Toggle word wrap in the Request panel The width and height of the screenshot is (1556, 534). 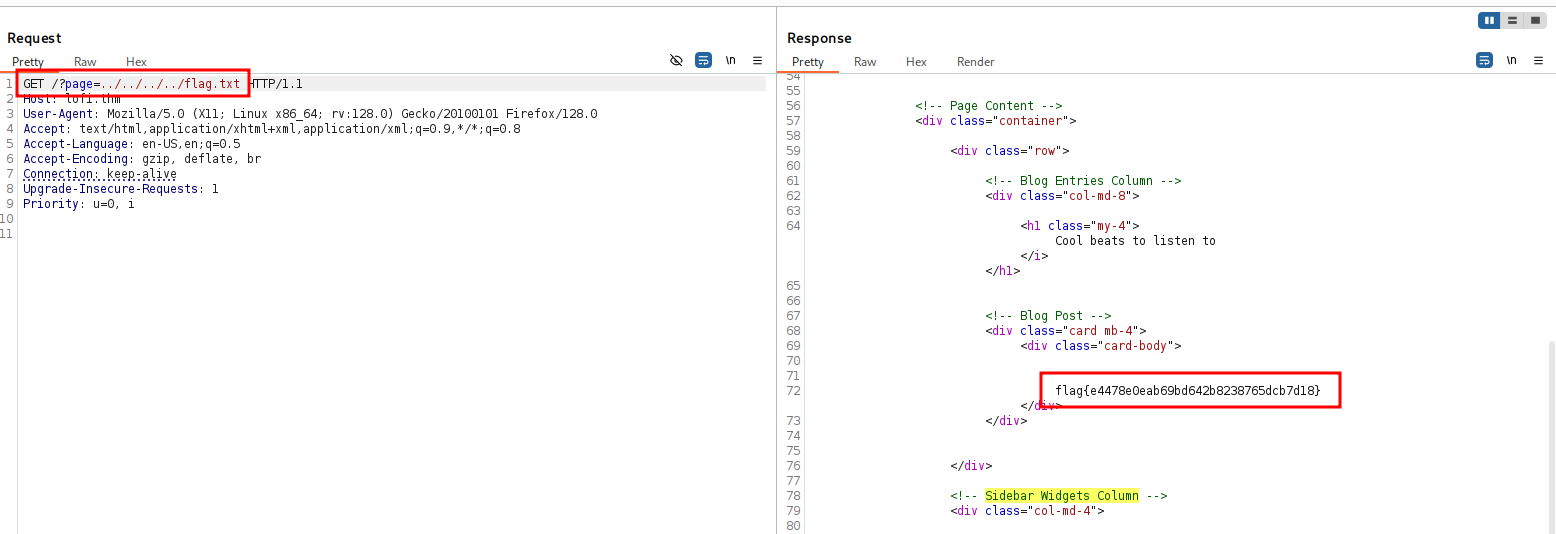coord(703,60)
